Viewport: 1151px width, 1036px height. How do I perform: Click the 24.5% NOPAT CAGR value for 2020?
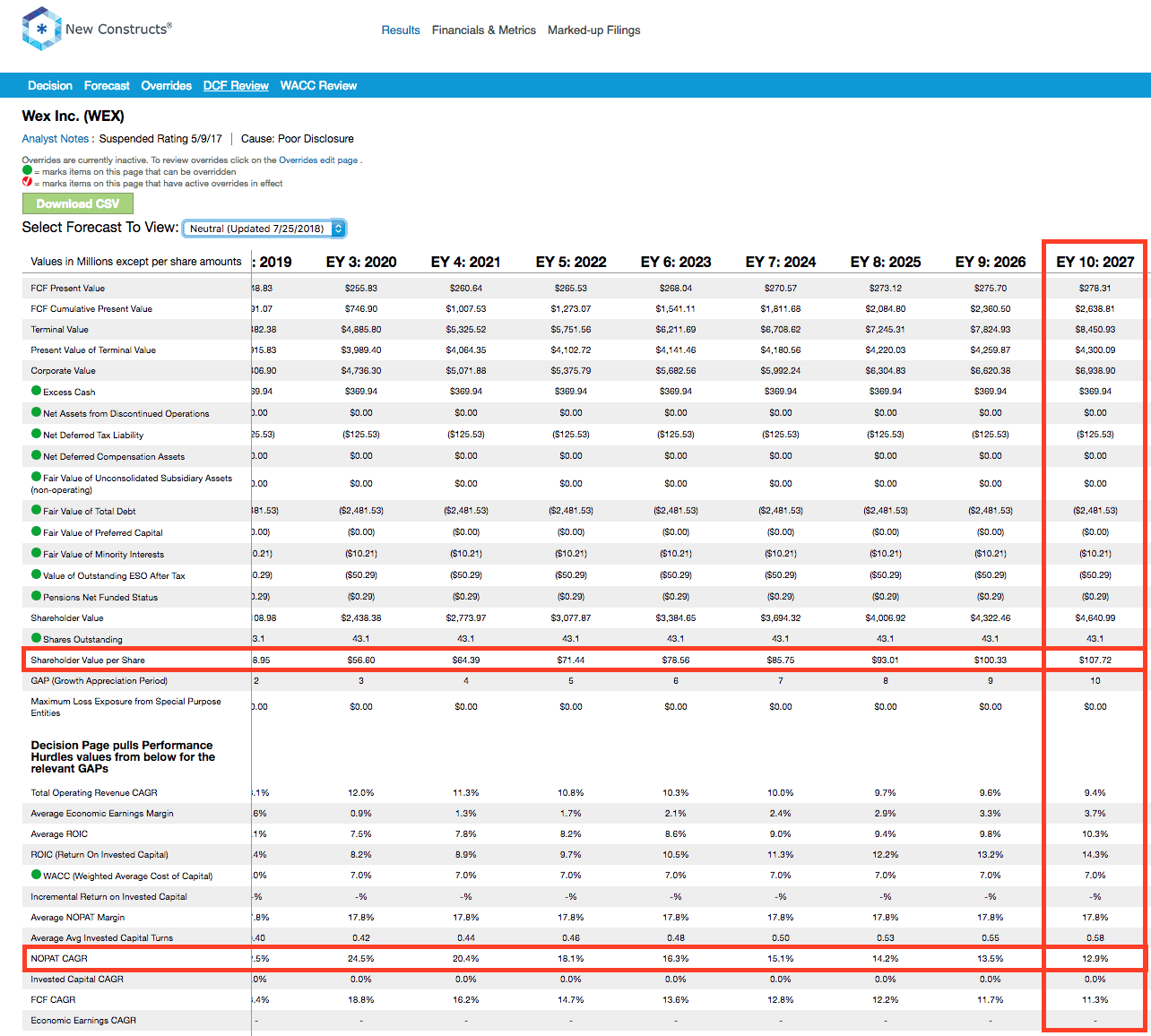361,958
